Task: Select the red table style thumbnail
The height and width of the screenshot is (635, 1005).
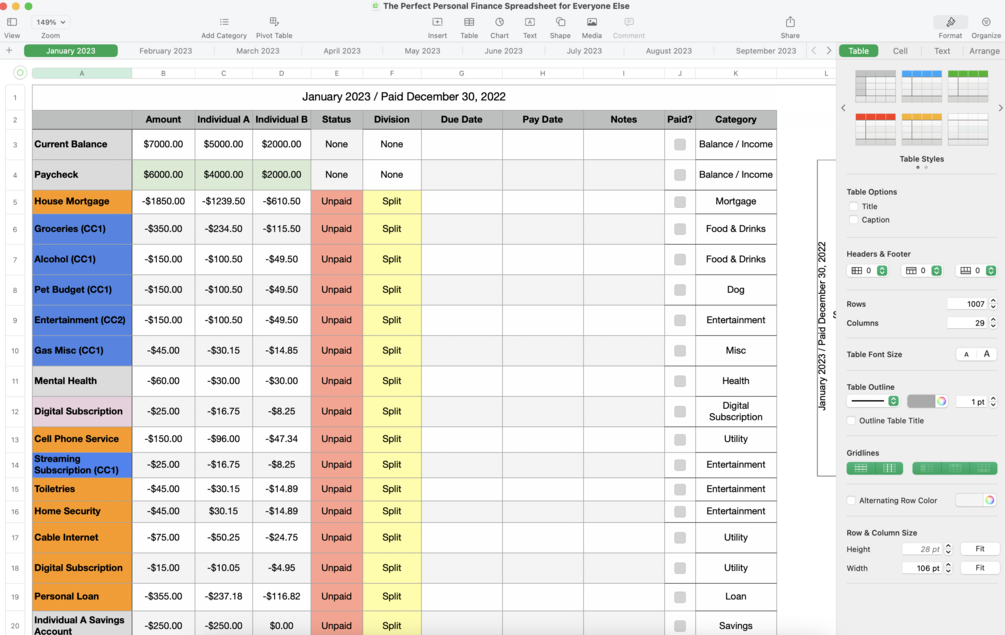Action: pos(876,129)
